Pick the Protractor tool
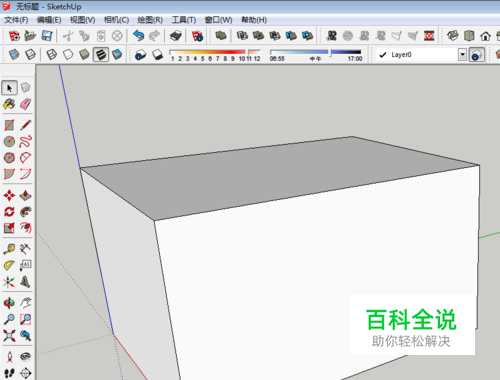500x380 pixels. tap(9, 265)
